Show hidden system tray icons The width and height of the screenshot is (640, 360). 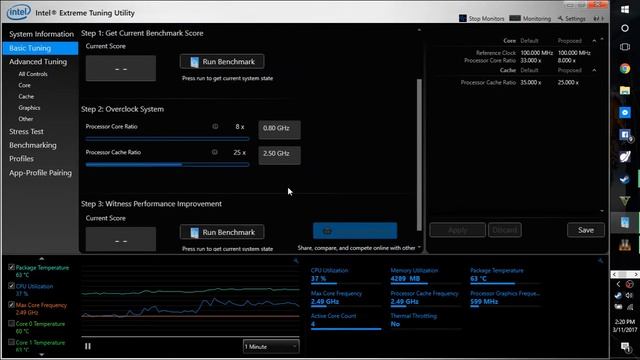pyautogui.click(x=618, y=284)
